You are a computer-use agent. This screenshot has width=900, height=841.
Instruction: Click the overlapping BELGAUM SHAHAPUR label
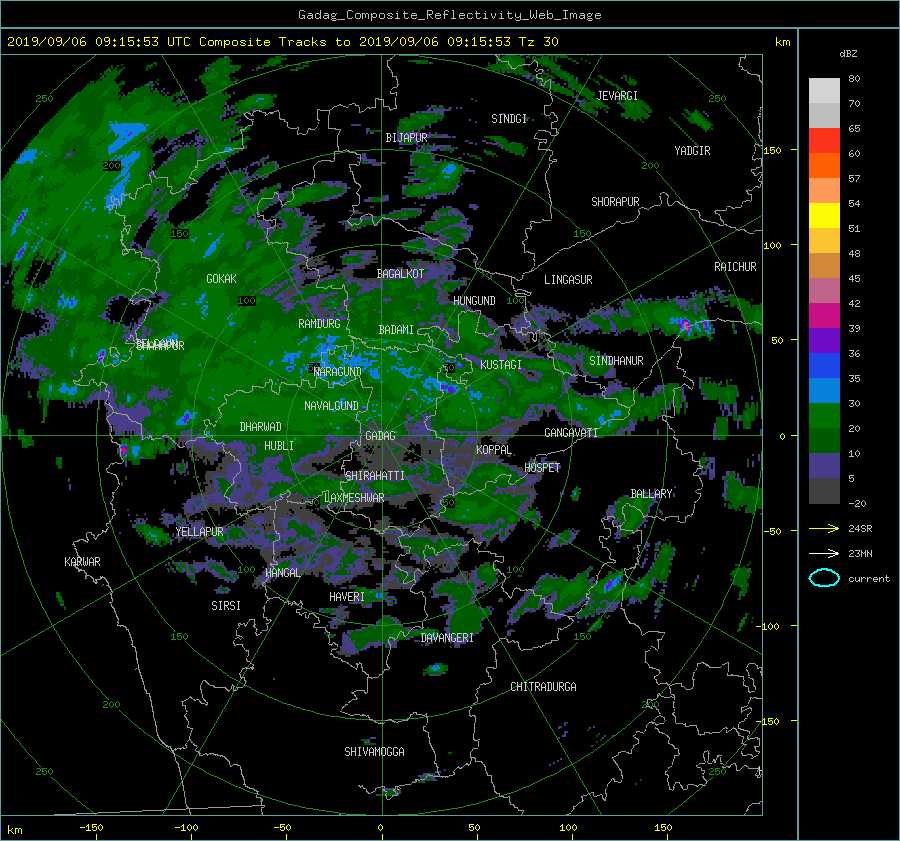160,345
